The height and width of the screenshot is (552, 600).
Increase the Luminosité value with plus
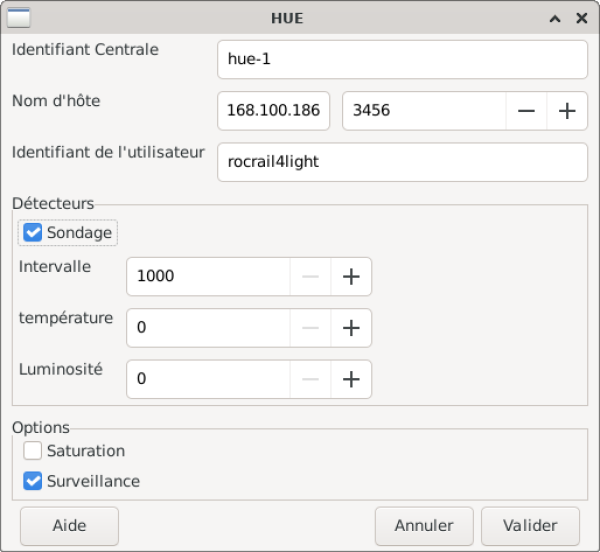pyautogui.click(x=351, y=379)
